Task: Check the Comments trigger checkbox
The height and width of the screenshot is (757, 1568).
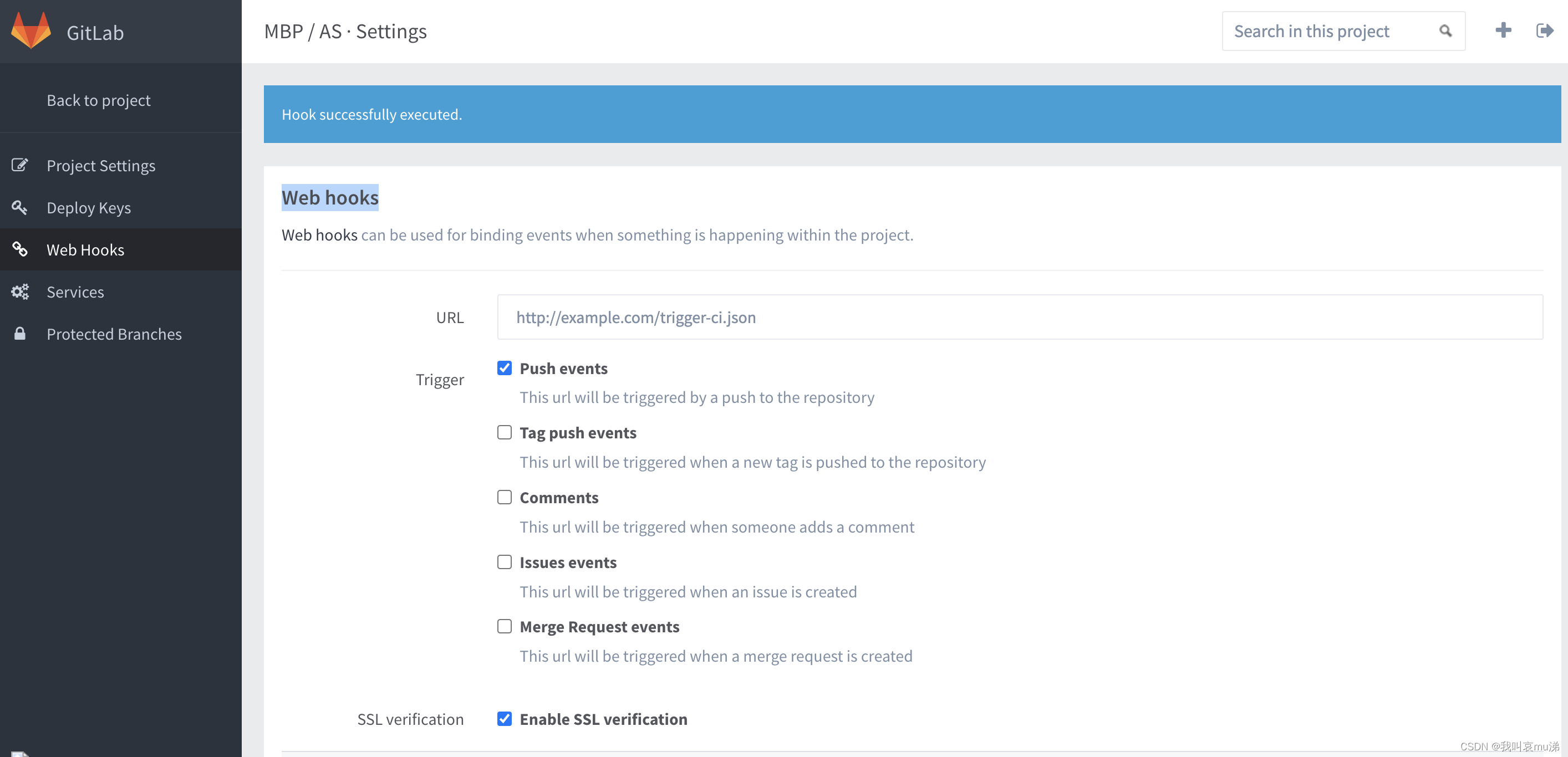Action: [x=505, y=497]
